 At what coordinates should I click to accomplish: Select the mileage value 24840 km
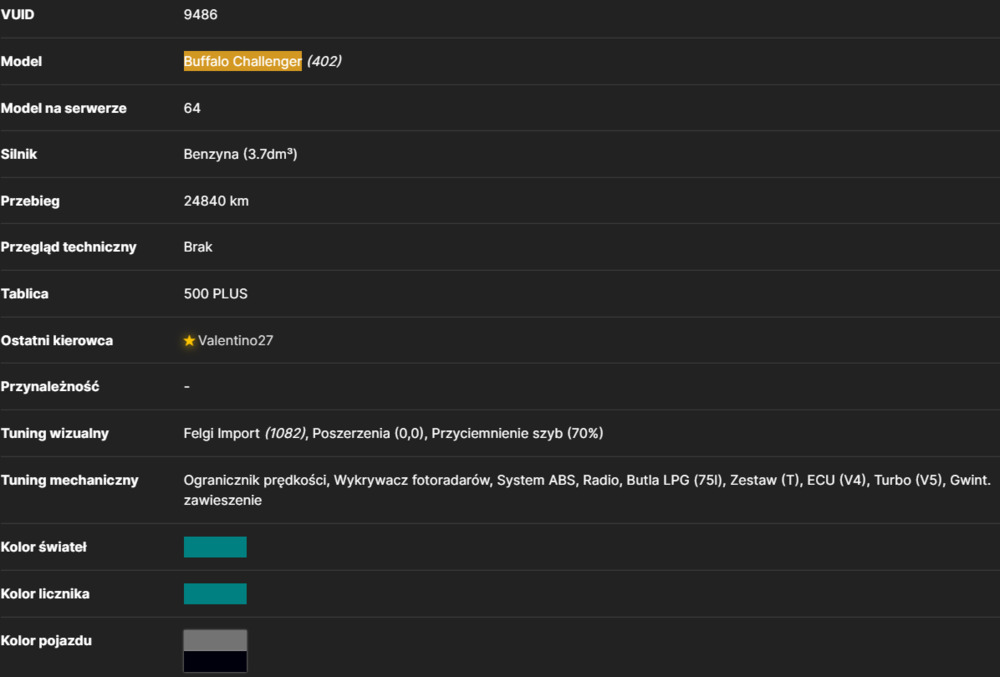(216, 201)
